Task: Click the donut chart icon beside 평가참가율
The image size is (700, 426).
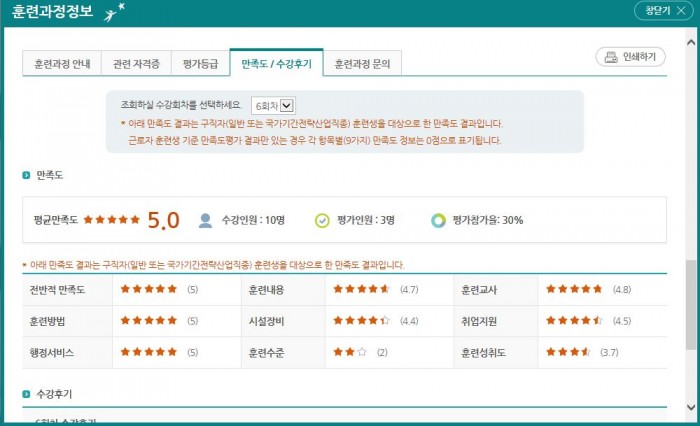Action: point(438,220)
